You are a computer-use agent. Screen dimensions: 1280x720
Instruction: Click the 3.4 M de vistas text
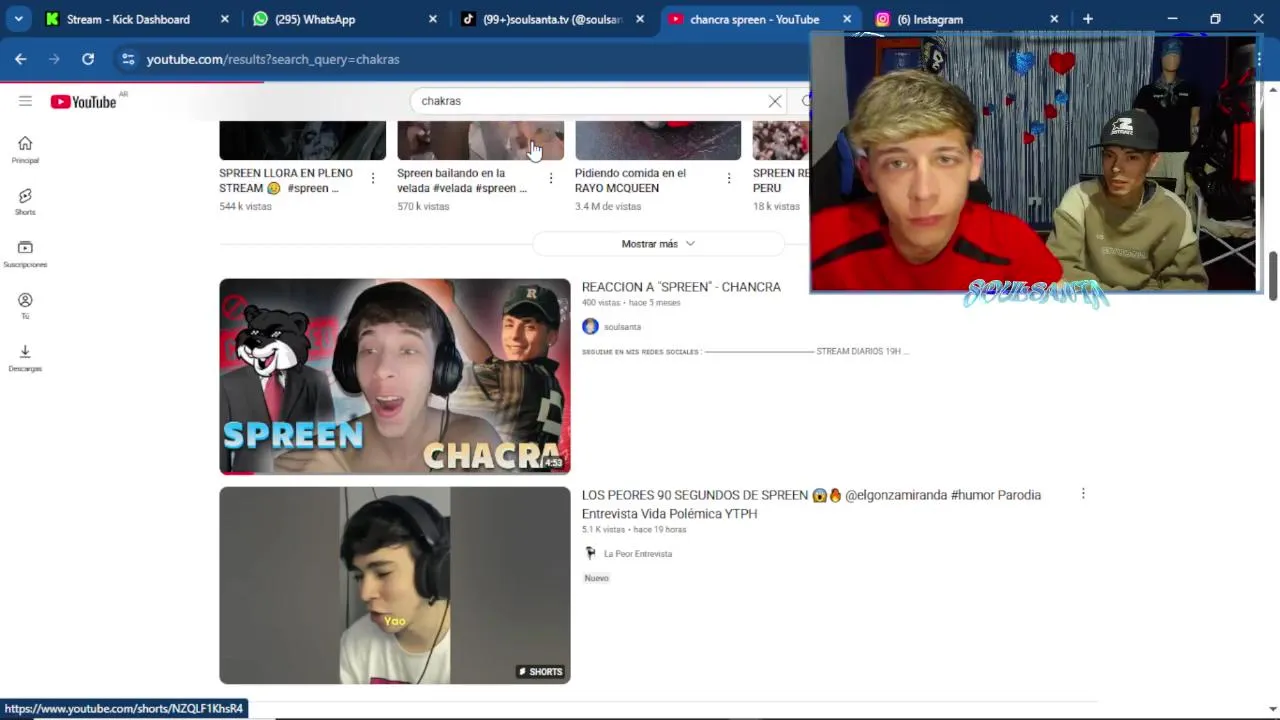coord(608,206)
